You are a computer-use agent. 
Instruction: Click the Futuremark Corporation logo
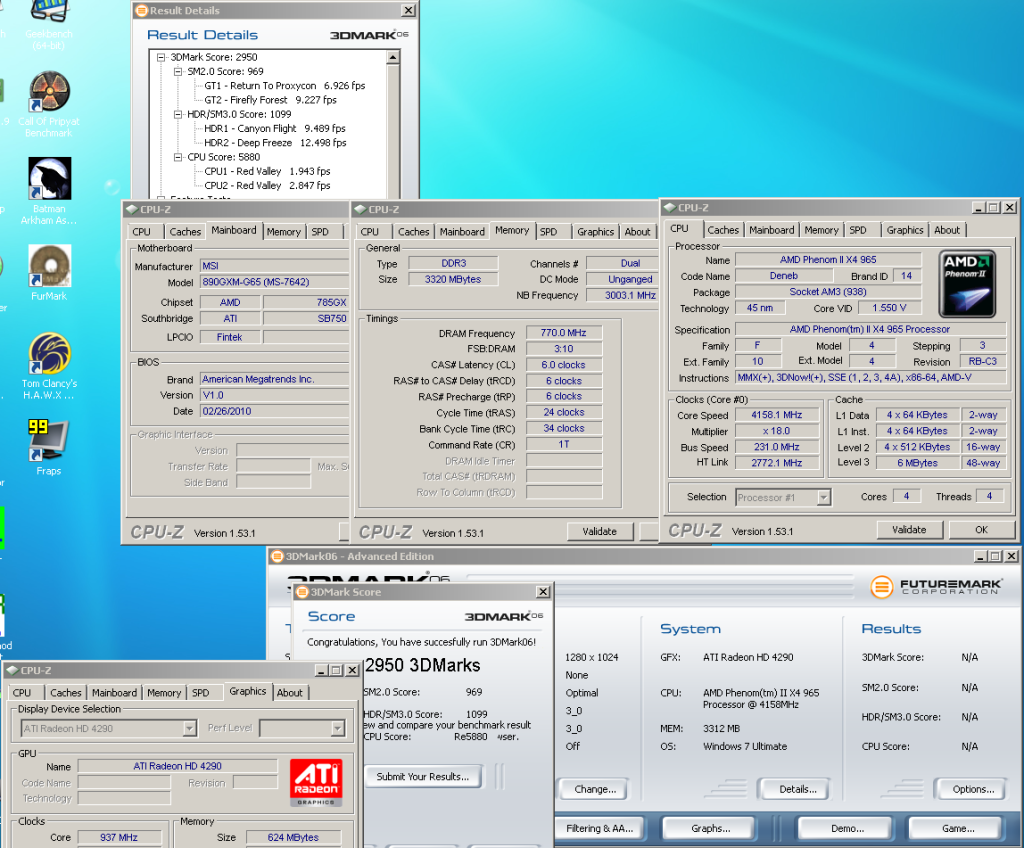(936, 586)
